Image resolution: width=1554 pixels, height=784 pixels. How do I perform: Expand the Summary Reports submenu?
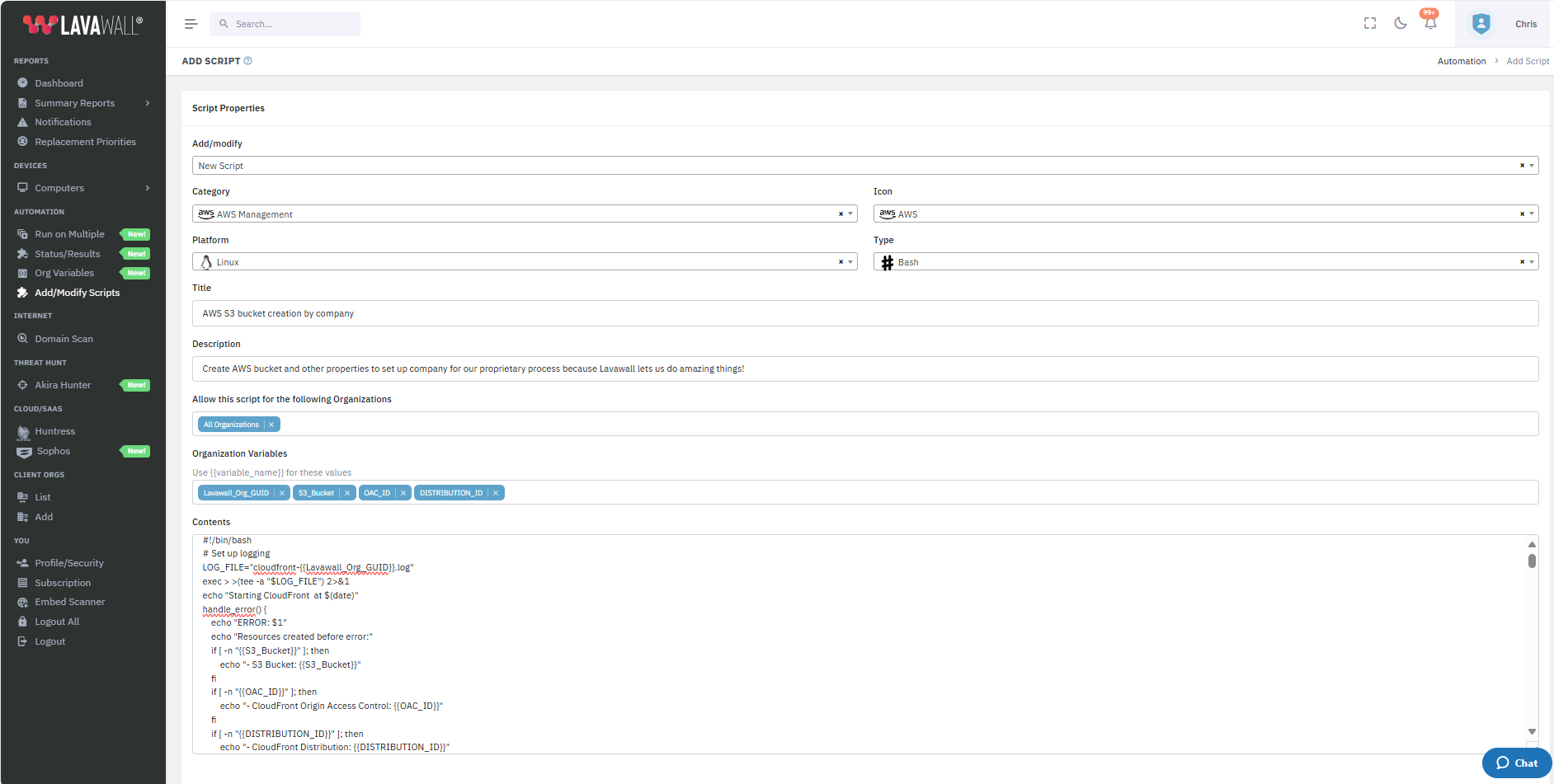point(147,102)
